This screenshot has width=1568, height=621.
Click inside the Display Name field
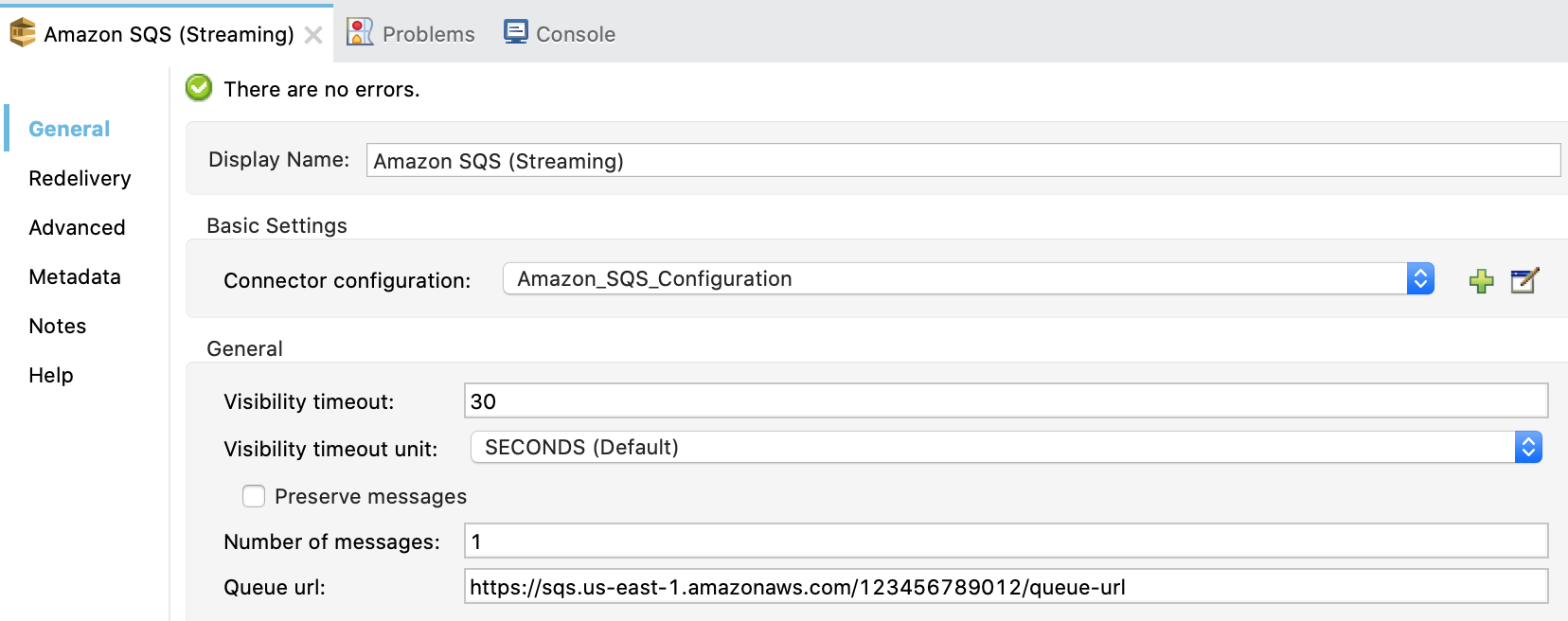852,160
